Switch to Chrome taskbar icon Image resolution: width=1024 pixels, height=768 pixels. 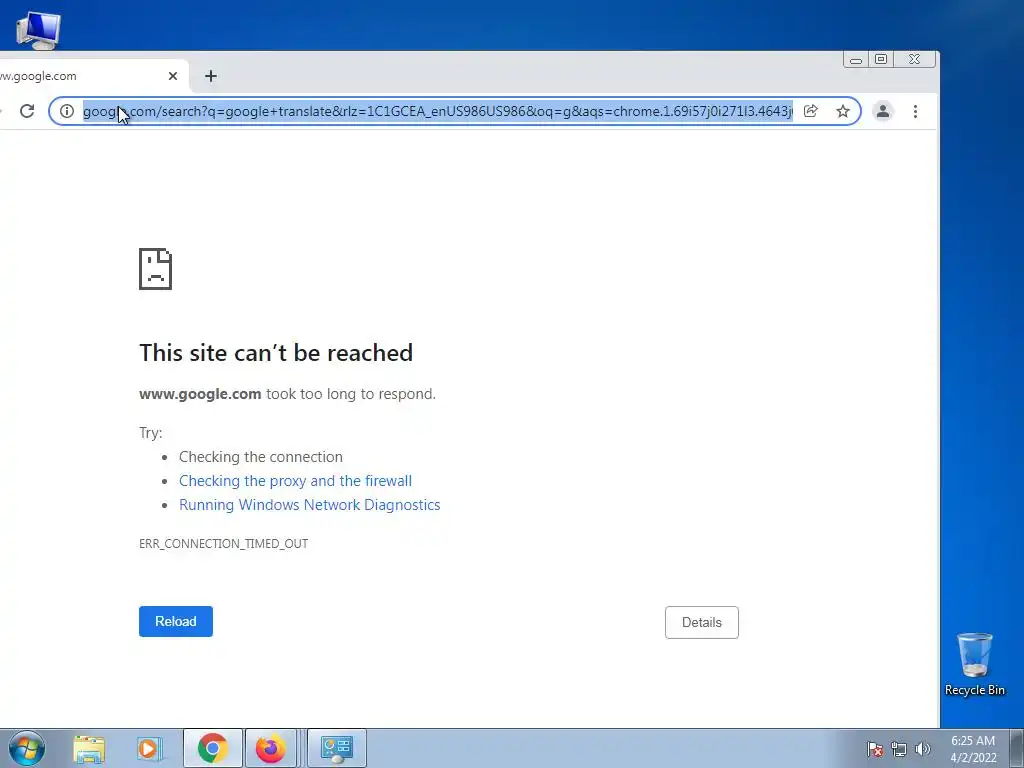point(213,748)
